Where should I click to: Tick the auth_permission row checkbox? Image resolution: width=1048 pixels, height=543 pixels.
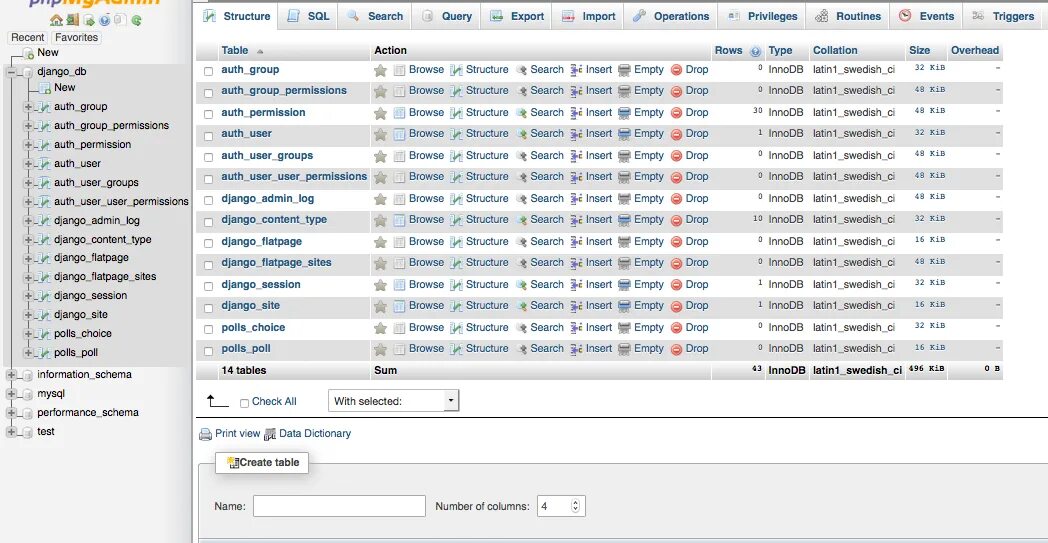pyautogui.click(x=209, y=114)
